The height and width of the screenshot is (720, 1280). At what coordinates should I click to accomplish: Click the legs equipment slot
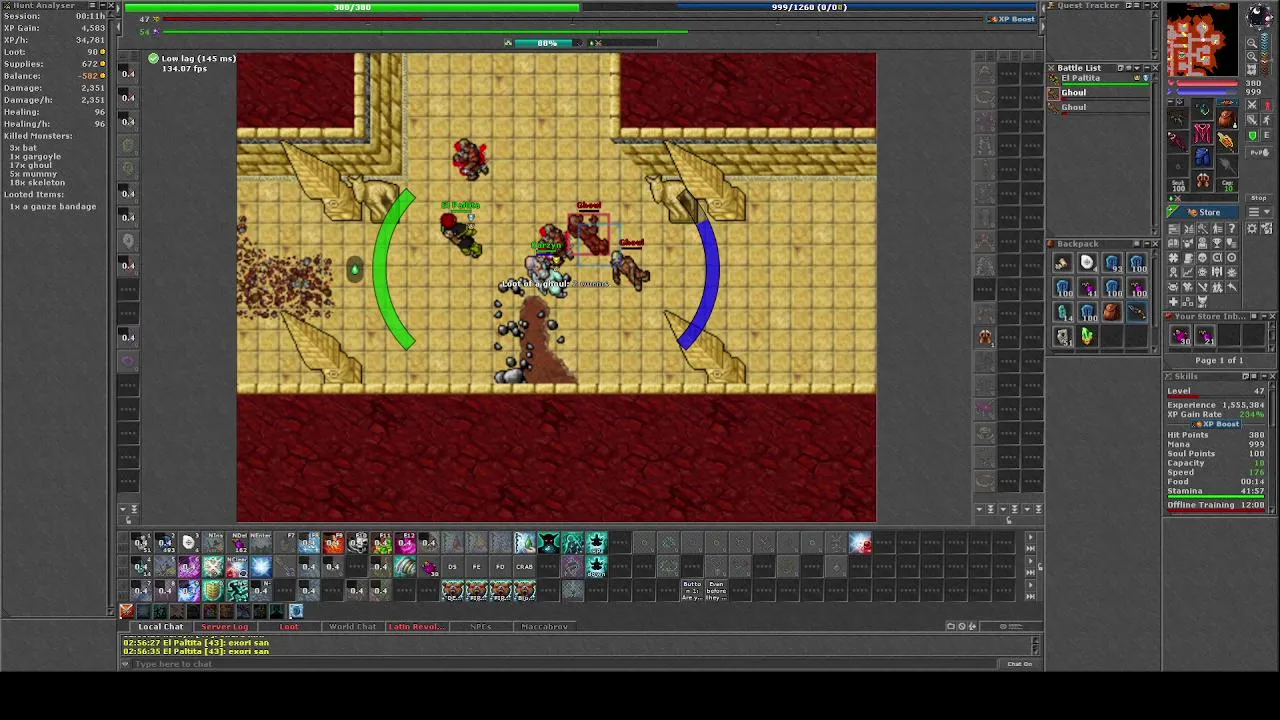point(1203,157)
